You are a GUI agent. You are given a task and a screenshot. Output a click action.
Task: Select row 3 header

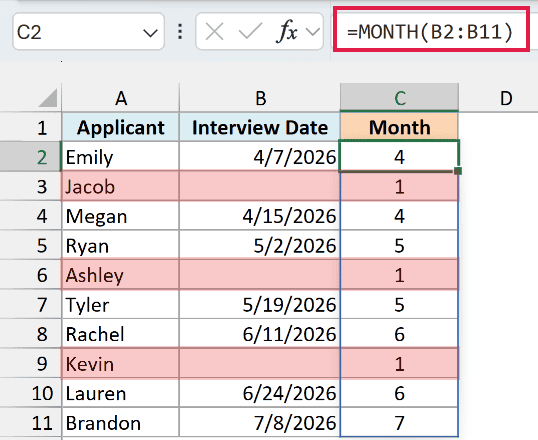[31, 186]
